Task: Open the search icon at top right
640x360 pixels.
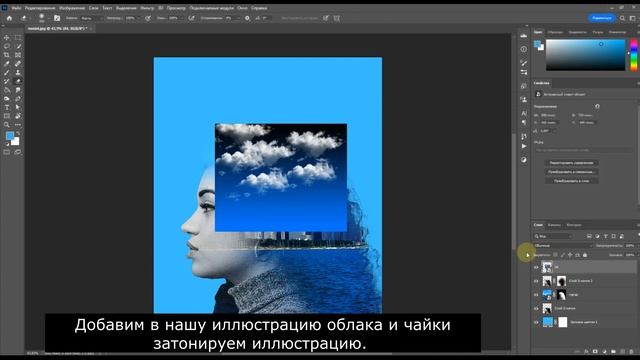Action: tap(622, 18)
